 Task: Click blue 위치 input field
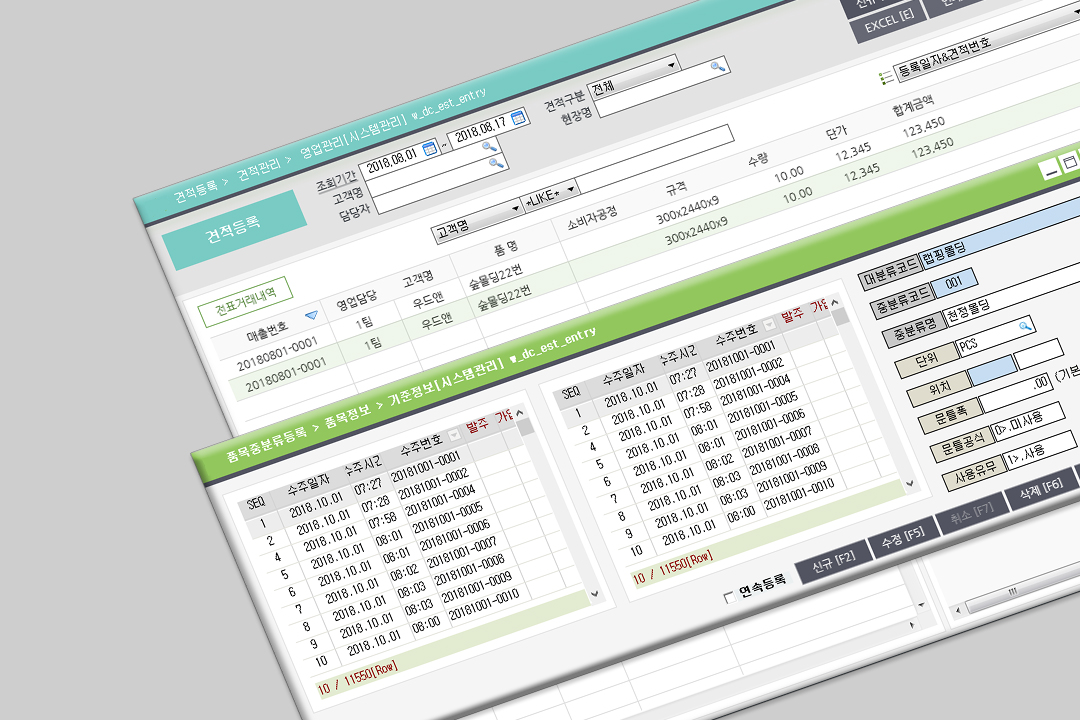point(992,369)
